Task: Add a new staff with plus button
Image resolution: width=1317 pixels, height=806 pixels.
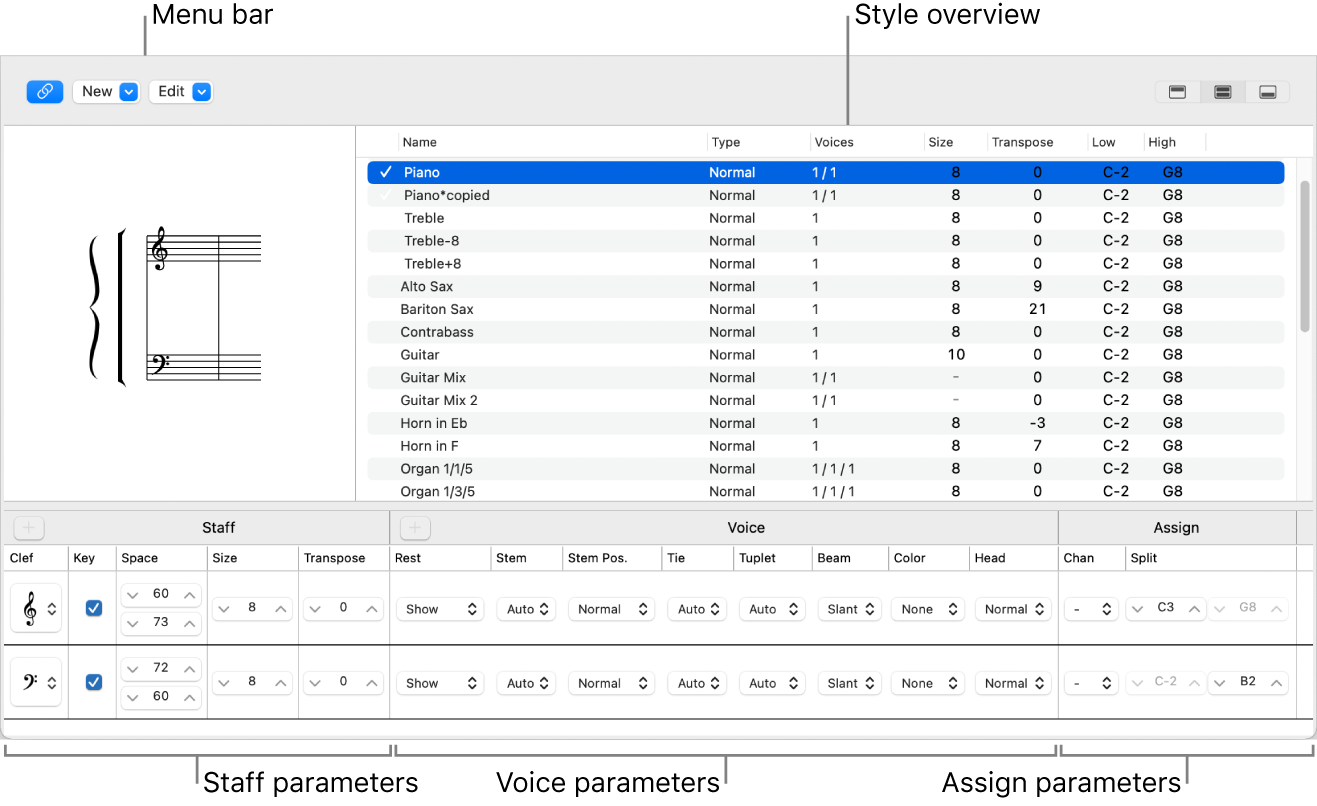Action: 29,527
